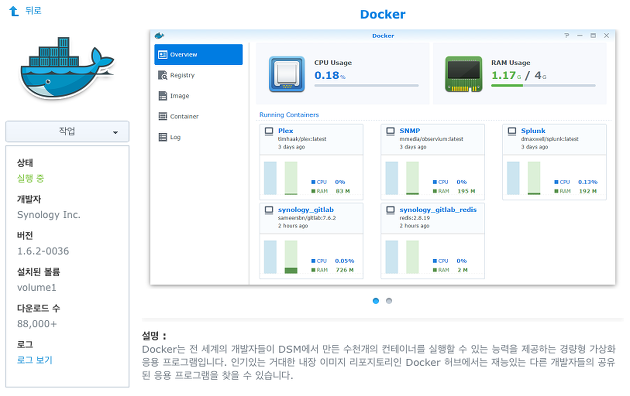Open the Plex container link
Image resolution: width=630 pixels, height=396 pixels.
click(285, 131)
